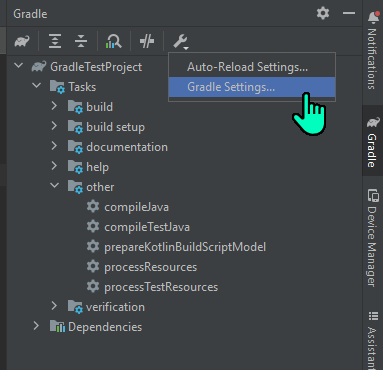Open Gradle panel gear options
This screenshot has height=370, width=383.
pyautogui.click(x=323, y=13)
